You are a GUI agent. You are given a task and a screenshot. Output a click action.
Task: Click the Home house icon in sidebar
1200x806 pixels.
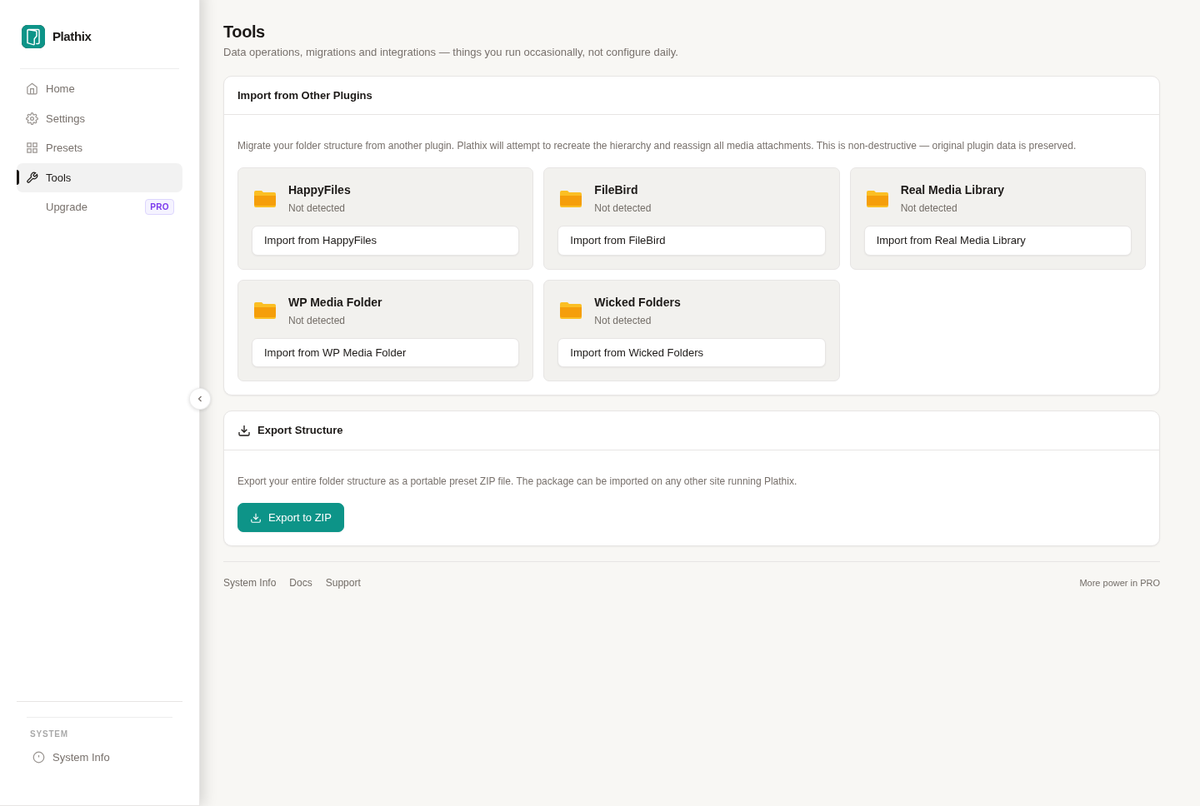32,89
